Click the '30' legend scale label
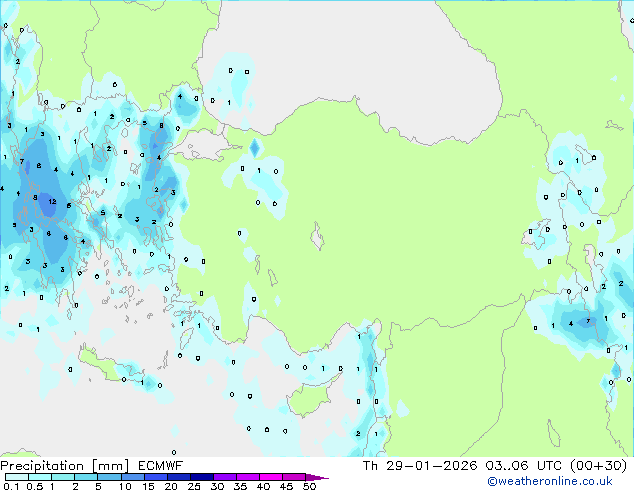Screen dimensions: 634x490 [x=217, y=486]
